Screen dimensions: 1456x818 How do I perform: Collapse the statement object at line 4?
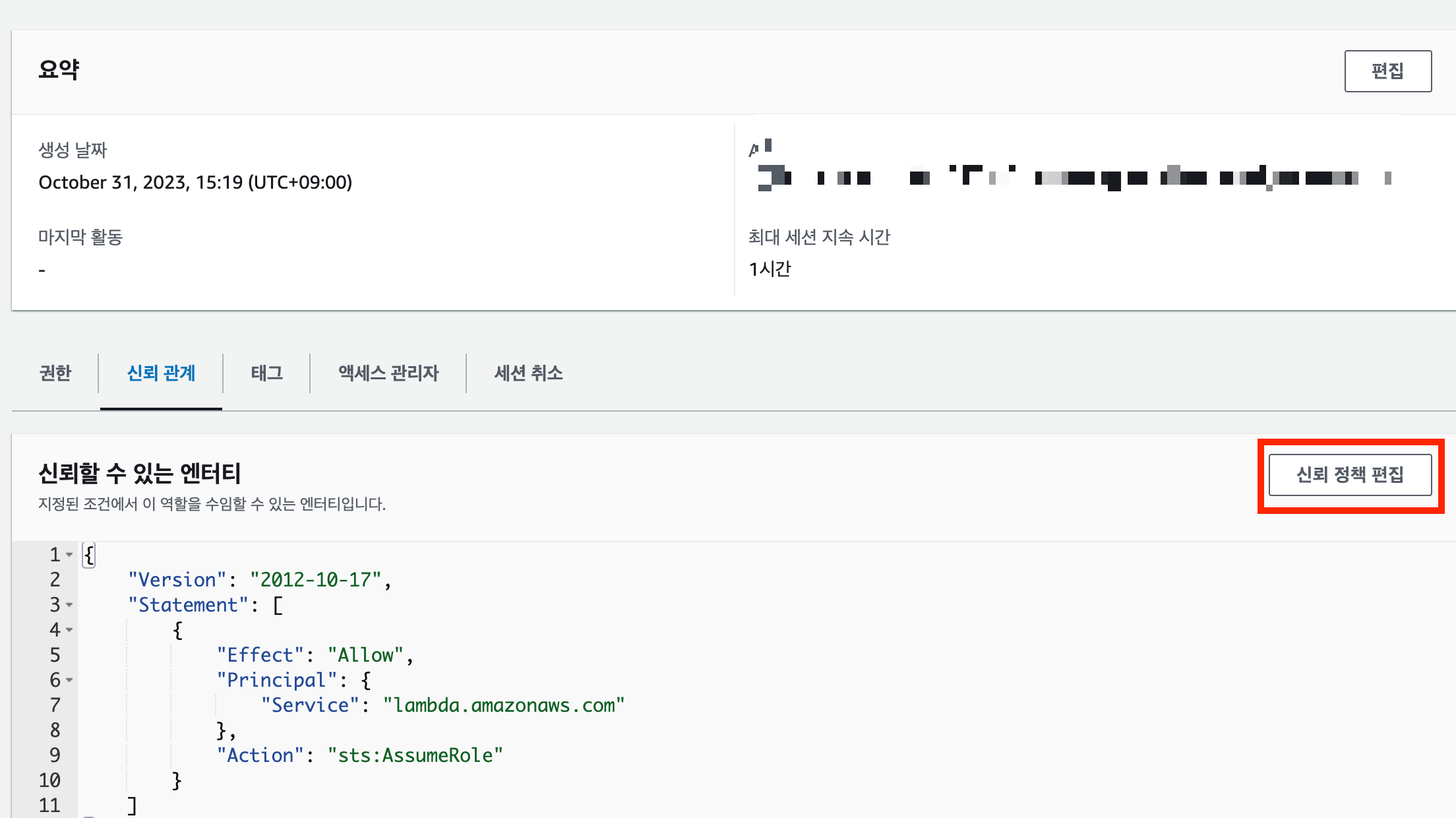pos(69,630)
